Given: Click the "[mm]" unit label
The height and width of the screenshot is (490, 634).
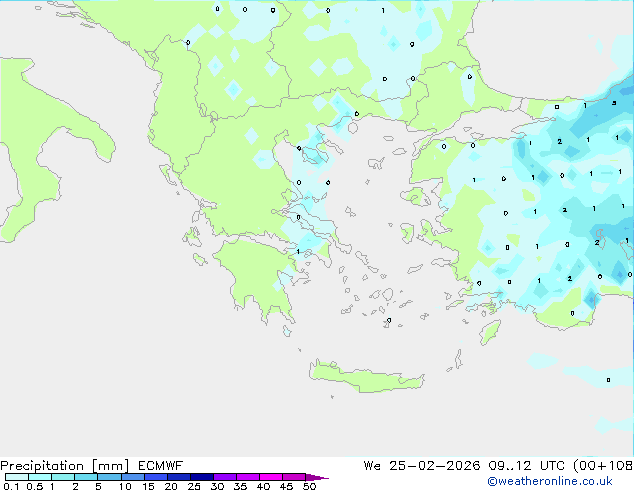Looking at the screenshot, I should [x=110, y=466].
